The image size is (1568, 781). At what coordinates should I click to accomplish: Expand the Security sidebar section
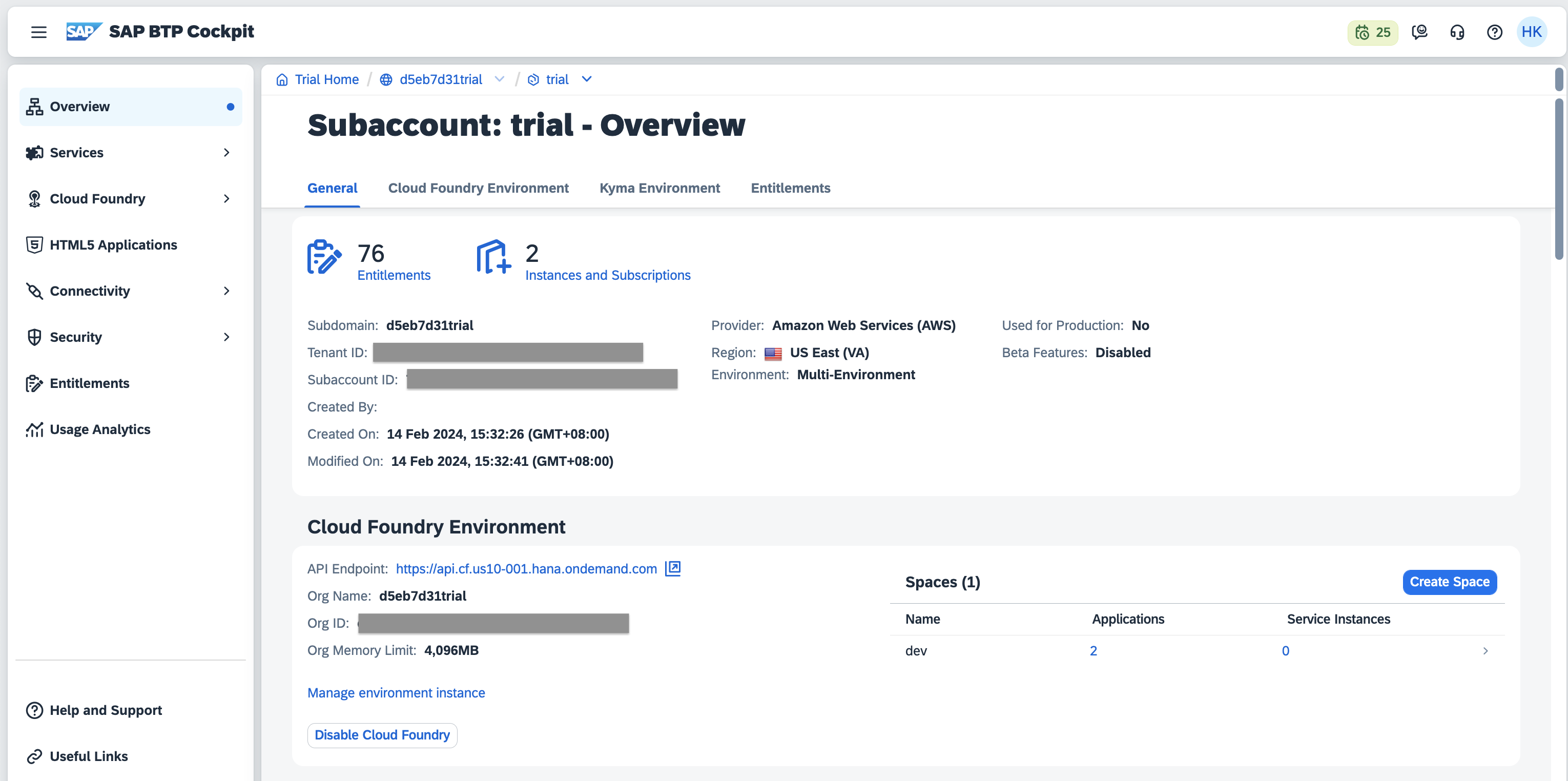[x=226, y=337]
